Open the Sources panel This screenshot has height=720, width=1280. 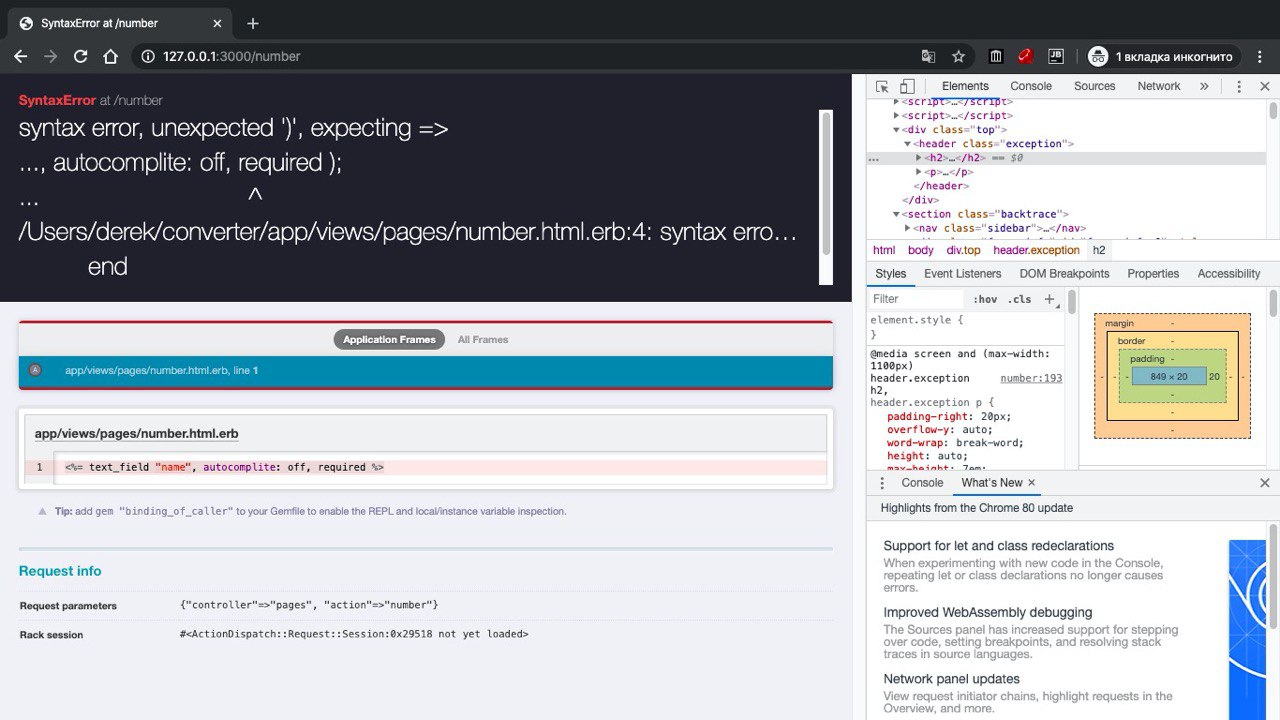[1094, 86]
